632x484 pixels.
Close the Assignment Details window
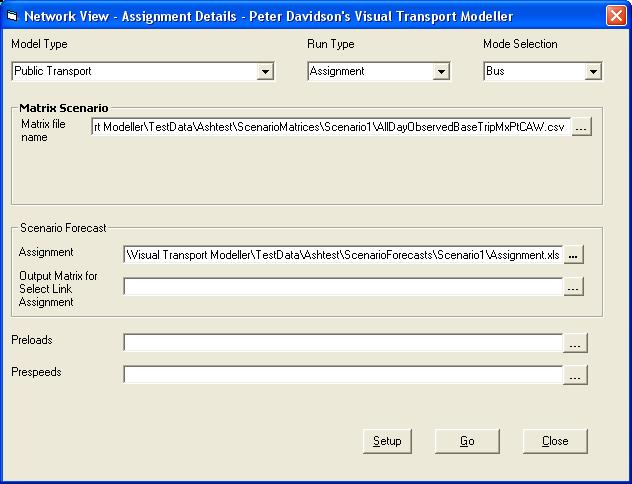(616, 16)
